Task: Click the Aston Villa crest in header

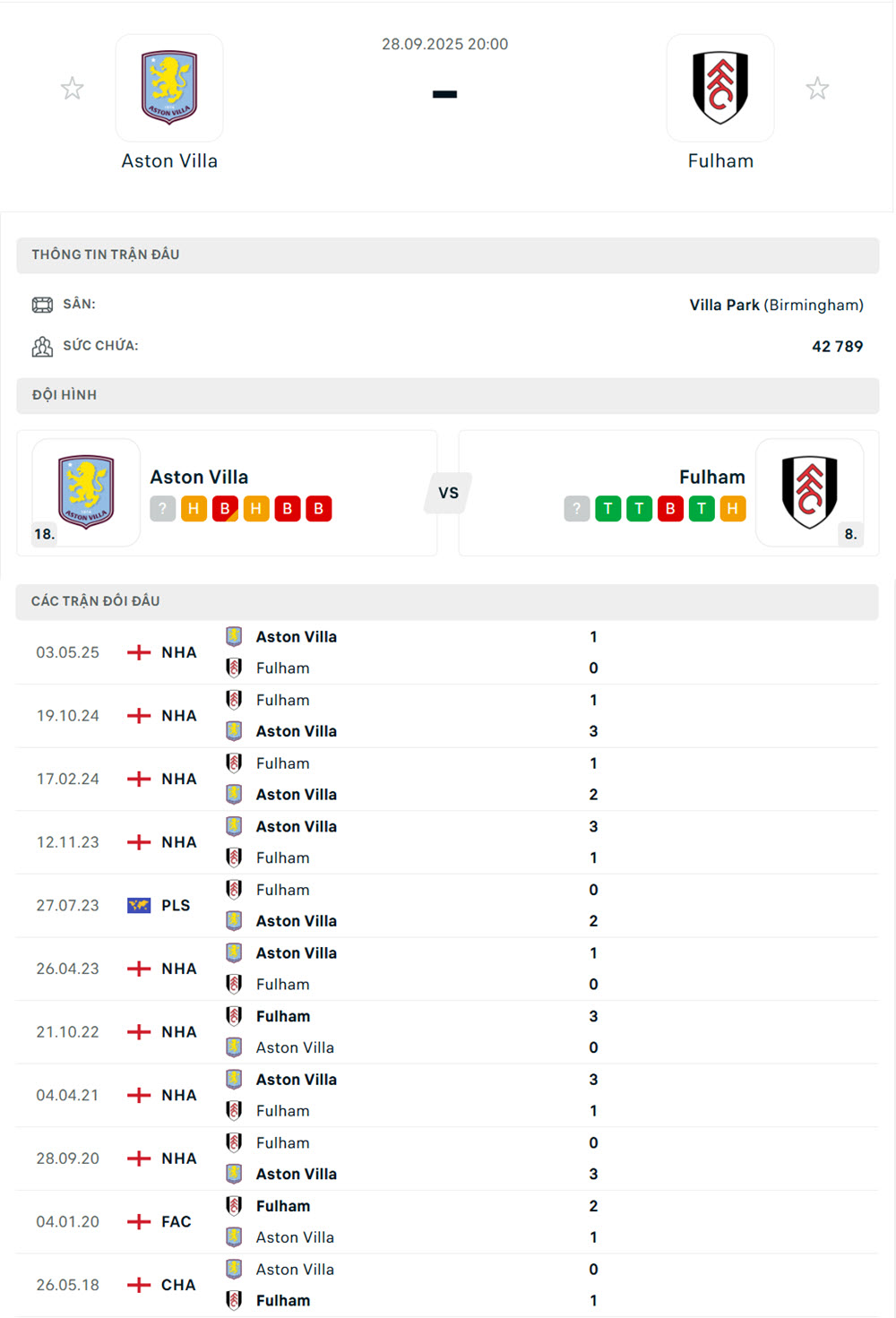Action: (x=169, y=88)
